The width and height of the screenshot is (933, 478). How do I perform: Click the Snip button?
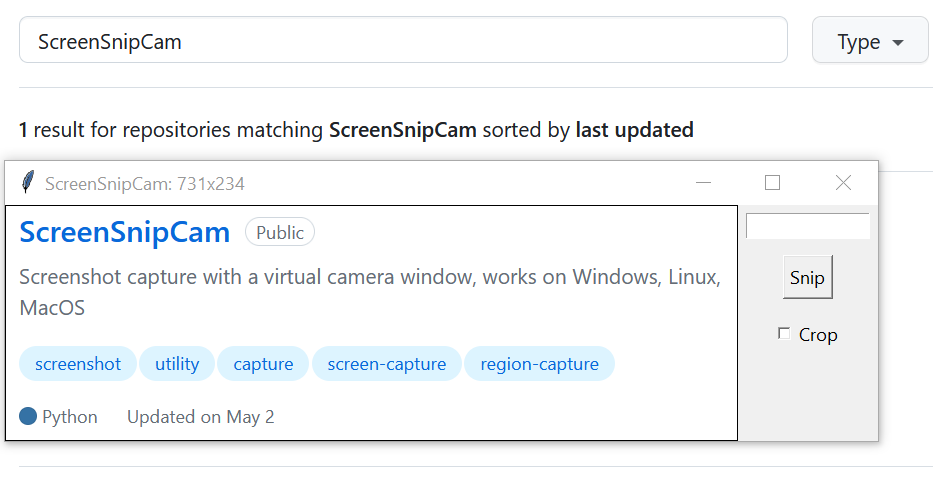(807, 277)
